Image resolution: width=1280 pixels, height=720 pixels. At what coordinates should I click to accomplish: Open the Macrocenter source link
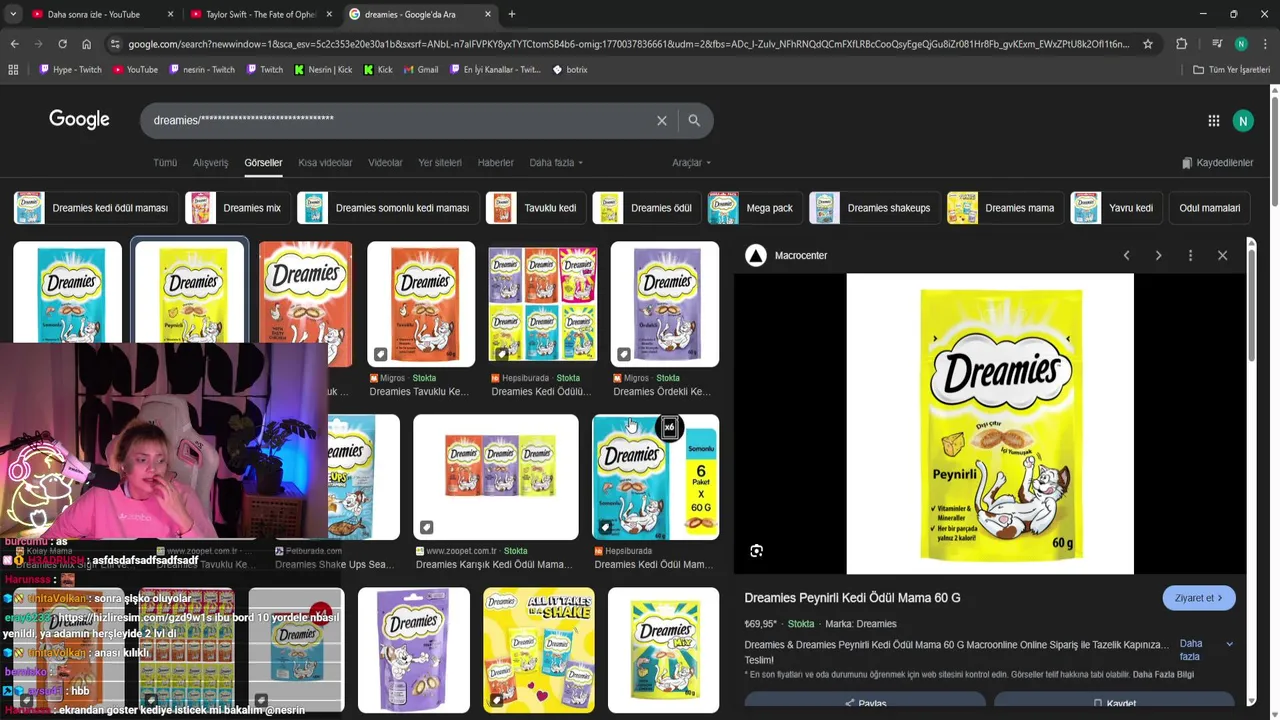pyautogui.click(x=787, y=256)
